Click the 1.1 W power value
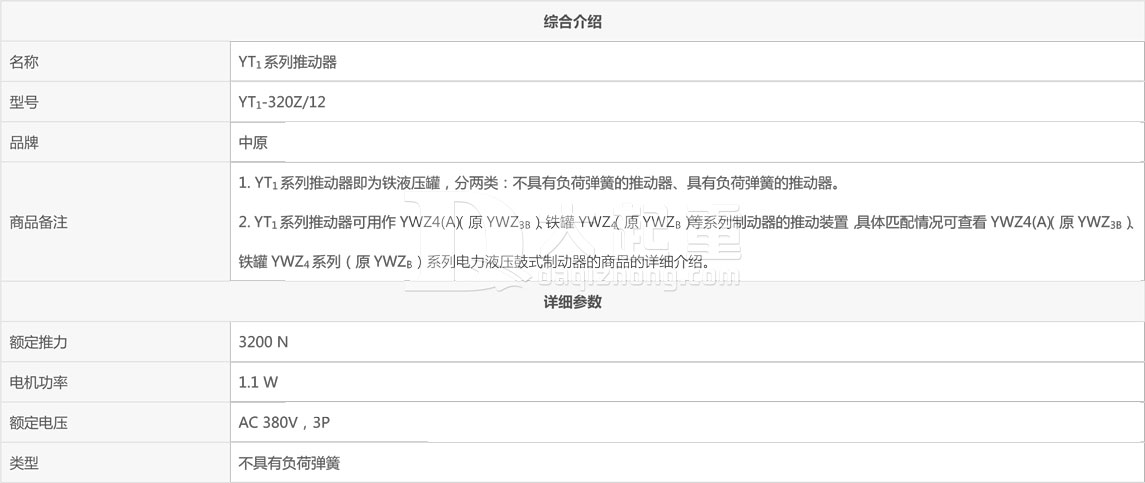This screenshot has height=483, width=1145. (259, 381)
